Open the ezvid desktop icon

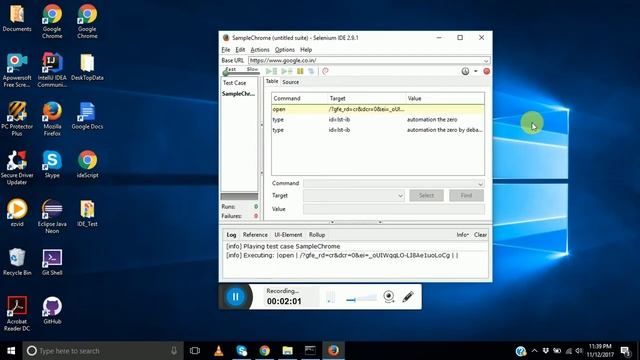[x=17, y=213]
